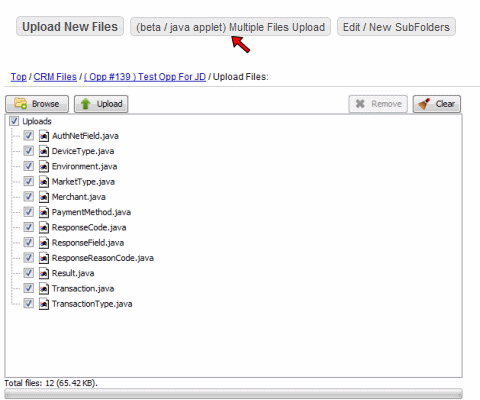The width and height of the screenshot is (480, 400).
Task: Click the Clear broom icon
Action: point(424,104)
